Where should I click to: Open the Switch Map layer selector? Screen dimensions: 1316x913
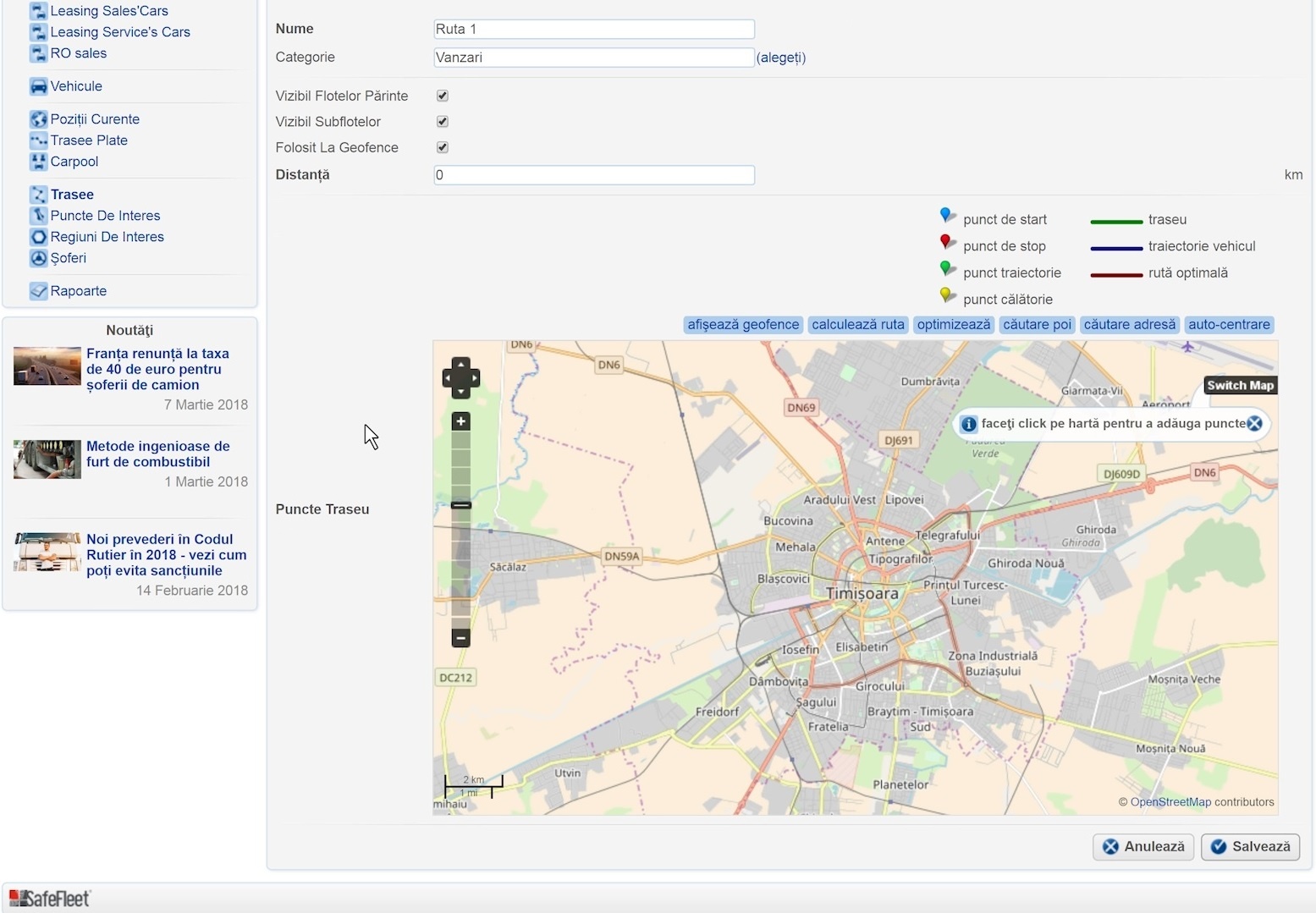click(x=1240, y=386)
